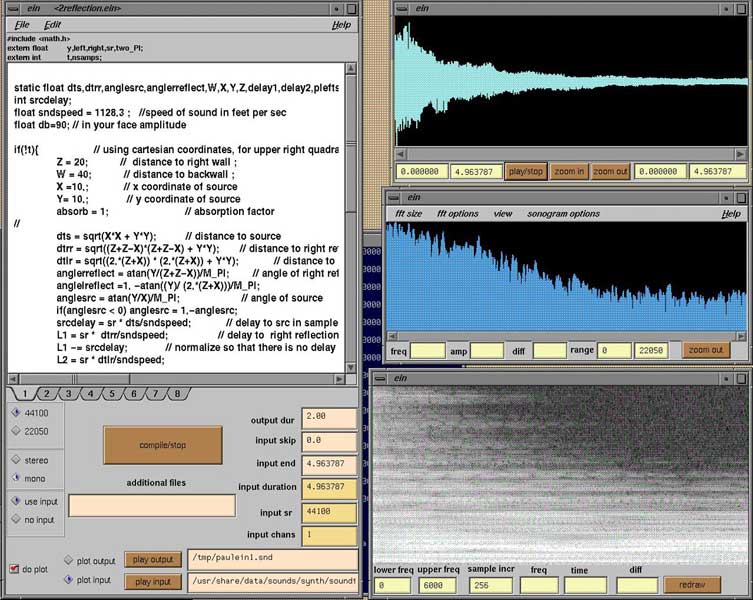Open the window menu of the waveform window
753x600 pixels.
[x=402, y=8]
